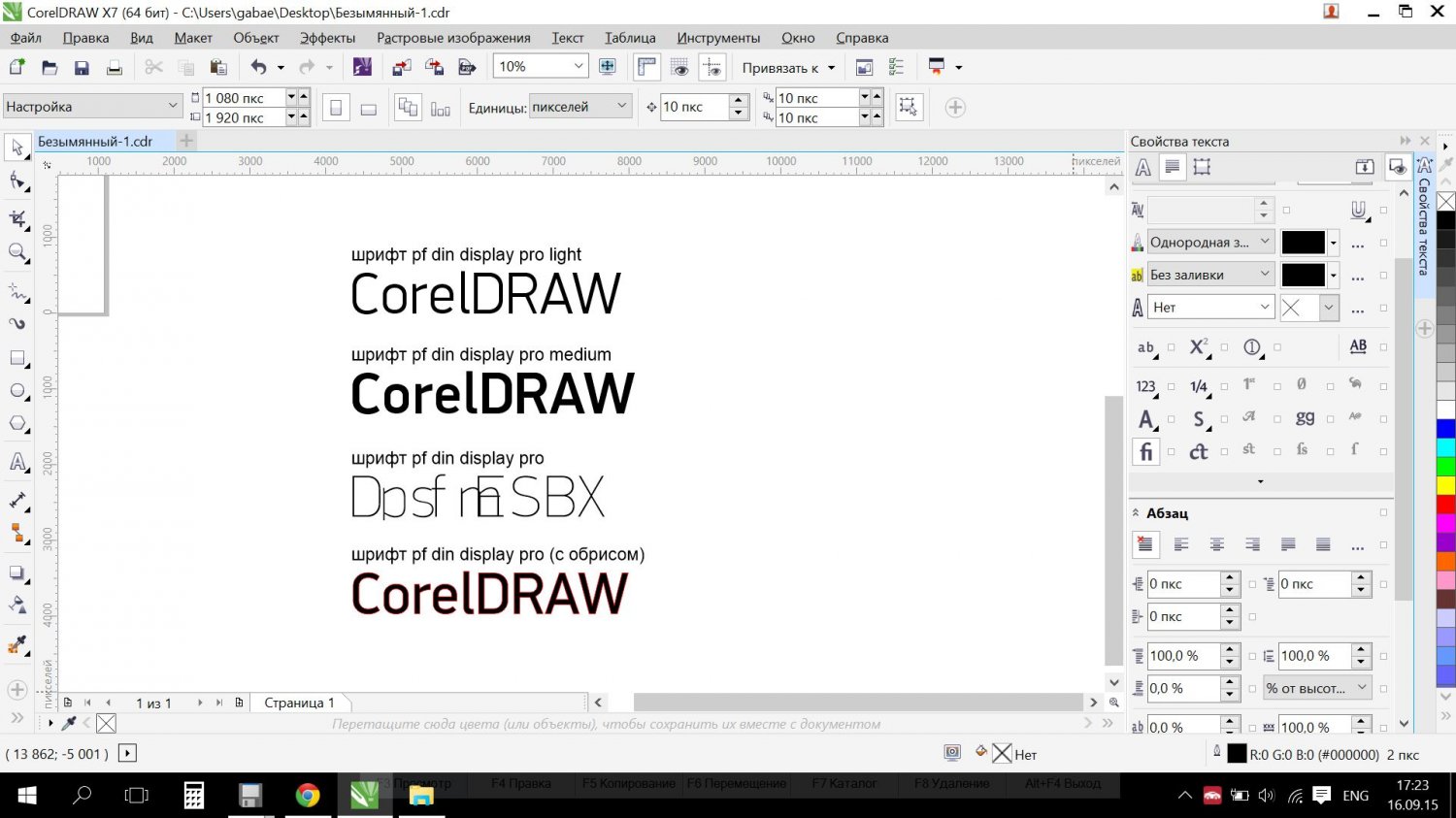Open the units пикселей dropdown
Screen dimensions: 1456x818
pyautogui.click(x=580, y=107)
